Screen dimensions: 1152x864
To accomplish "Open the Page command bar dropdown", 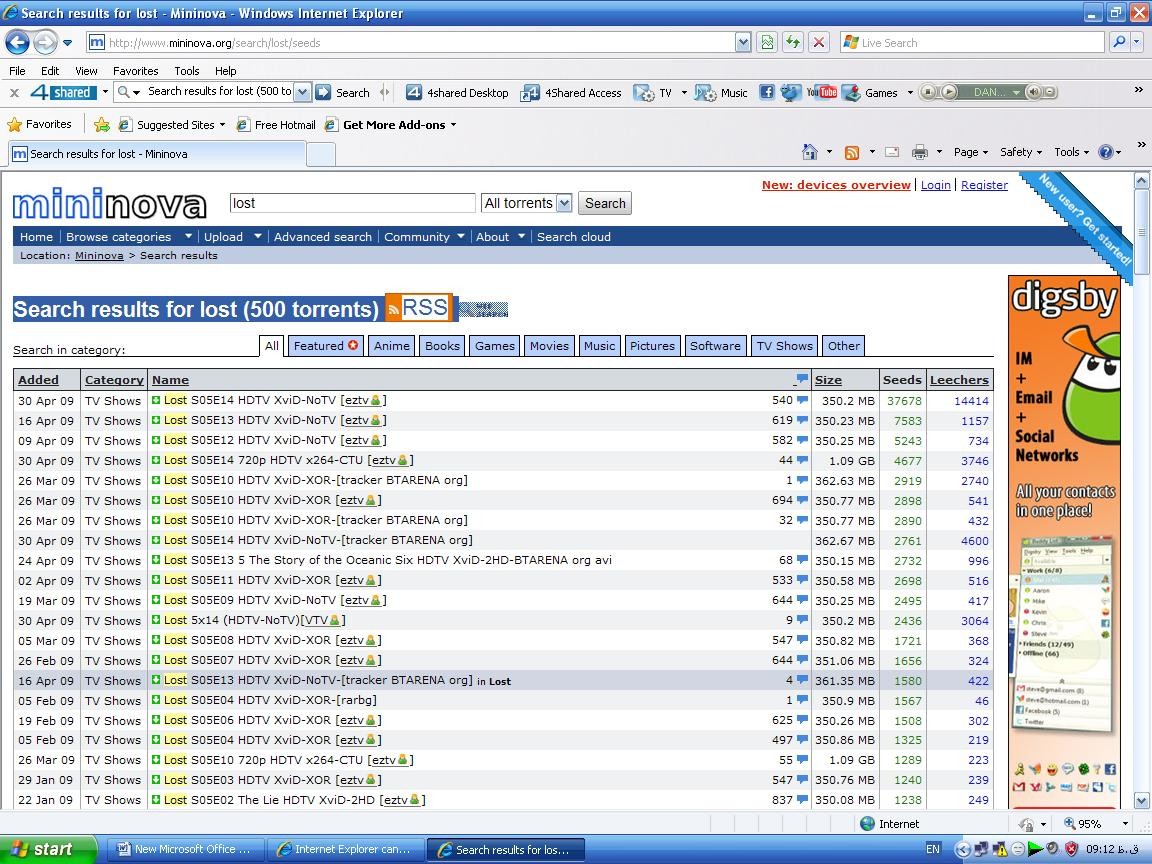I will tap(971, 152).
